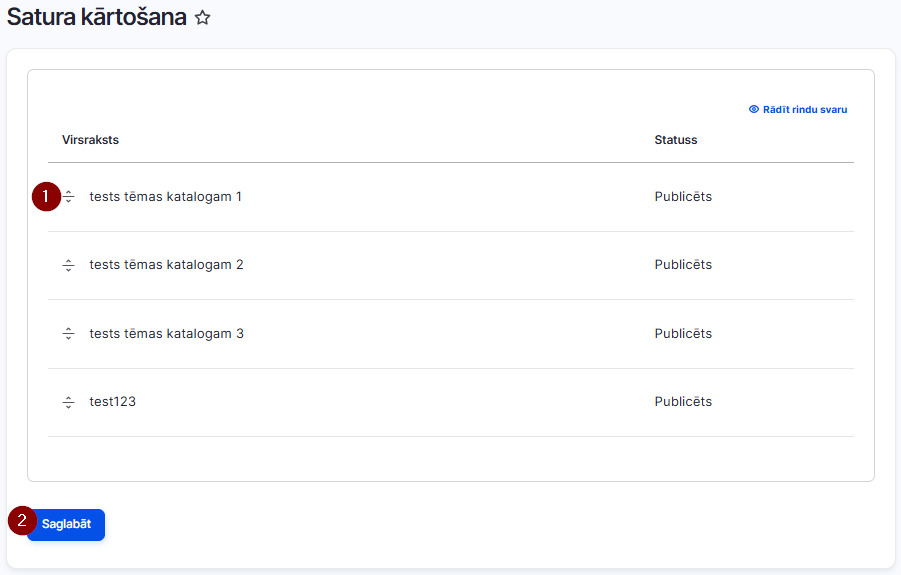Click the eye icon beside Rādīt rindu svaru
Image resolution: width=901 pixels, height=575 pixels.
click(x=754, y=109)
